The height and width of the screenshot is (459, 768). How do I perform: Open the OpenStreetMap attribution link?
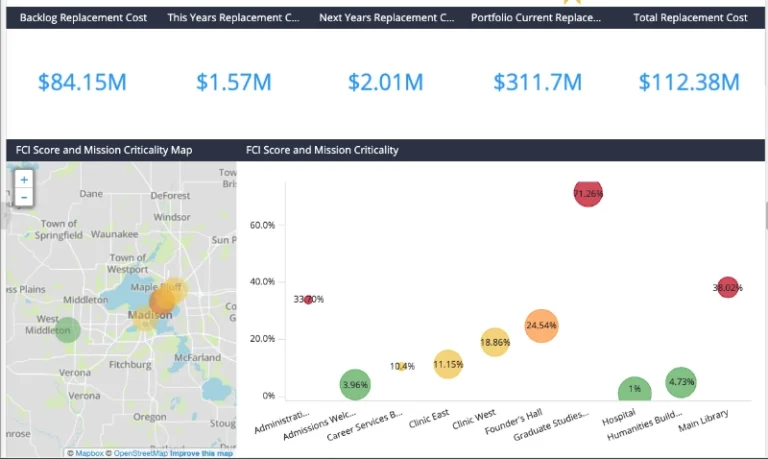(x=139, y=453)
